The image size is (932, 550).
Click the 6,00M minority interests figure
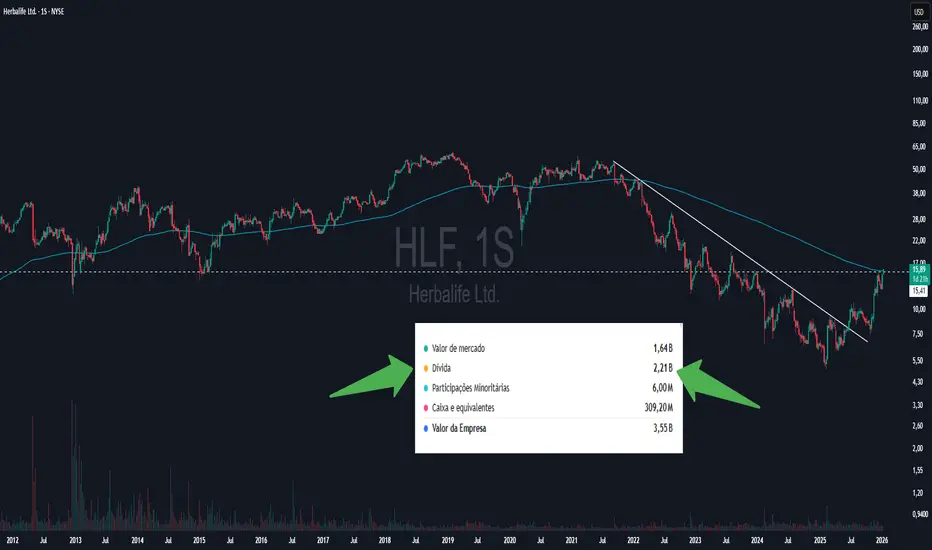coord(662,388)
